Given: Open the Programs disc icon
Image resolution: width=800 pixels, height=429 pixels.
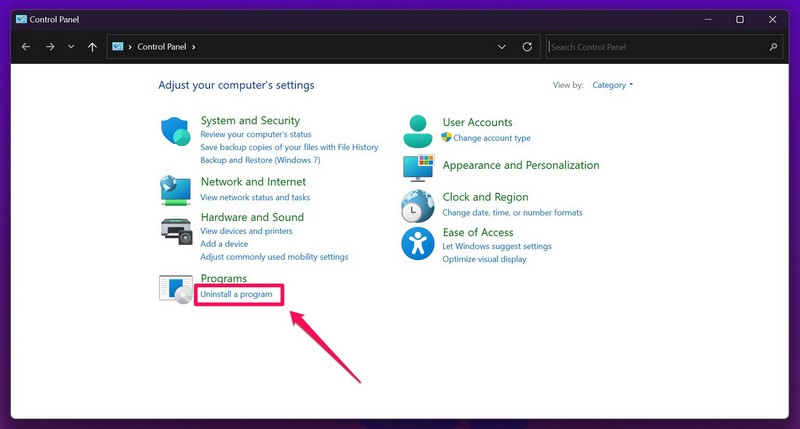Looking at the screenshot, I should coord(176,289).
